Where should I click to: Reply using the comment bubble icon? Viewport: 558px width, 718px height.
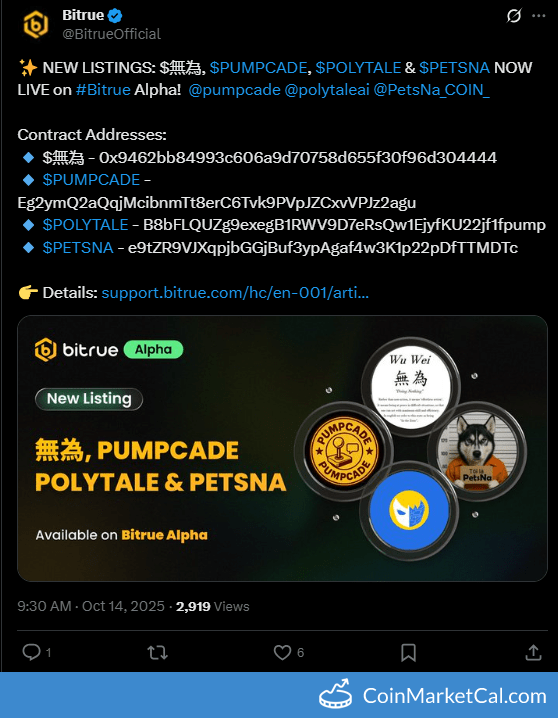click(32, 652)
